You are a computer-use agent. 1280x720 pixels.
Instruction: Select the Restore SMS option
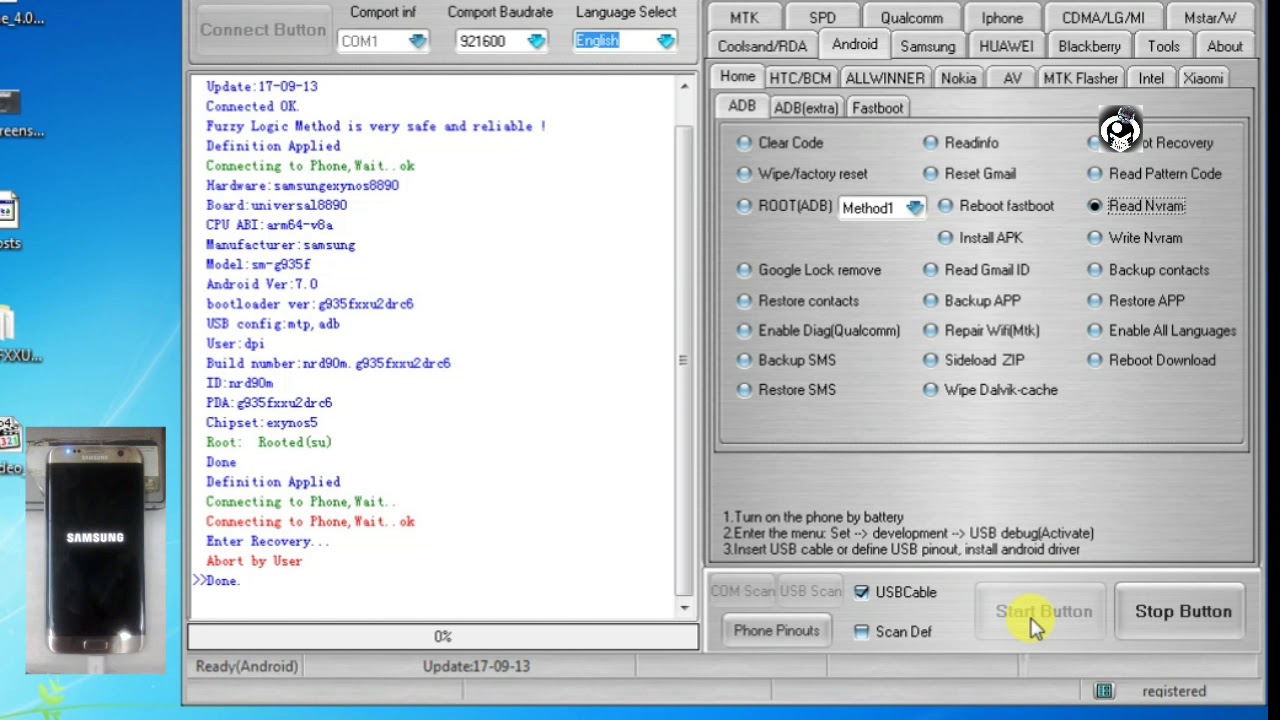[x=744, y=390]
